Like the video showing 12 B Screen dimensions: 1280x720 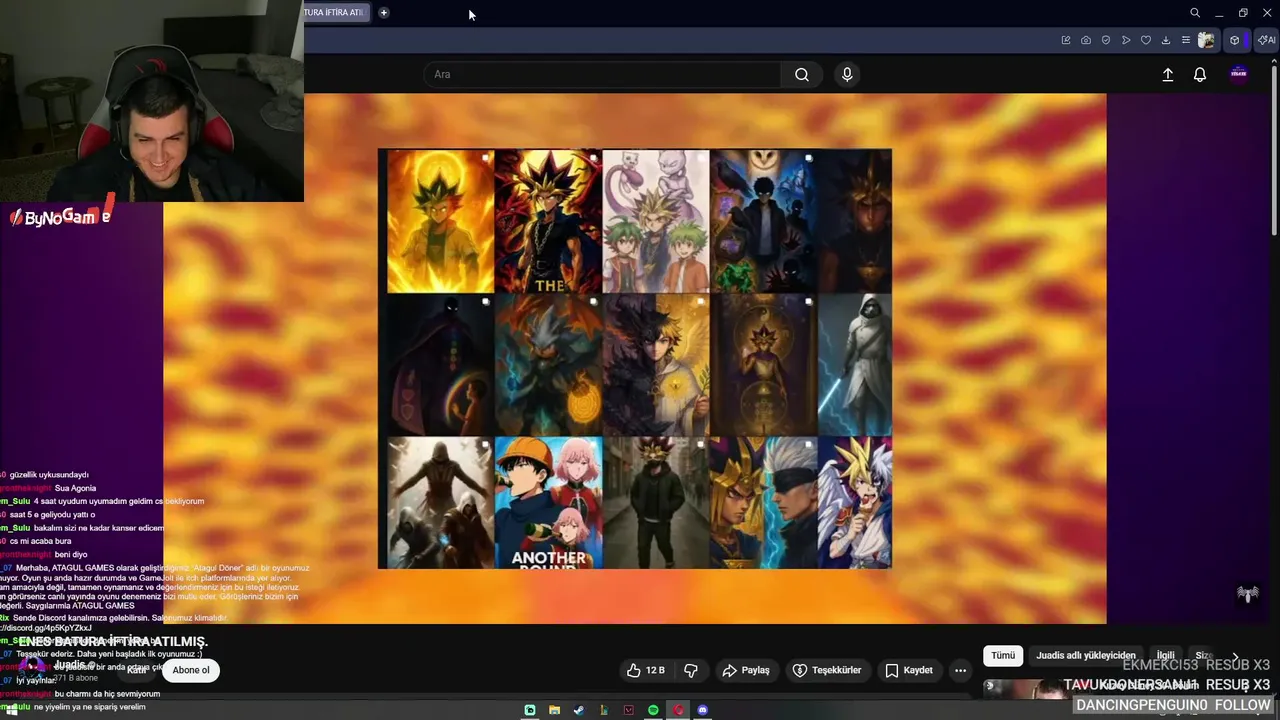646,670
